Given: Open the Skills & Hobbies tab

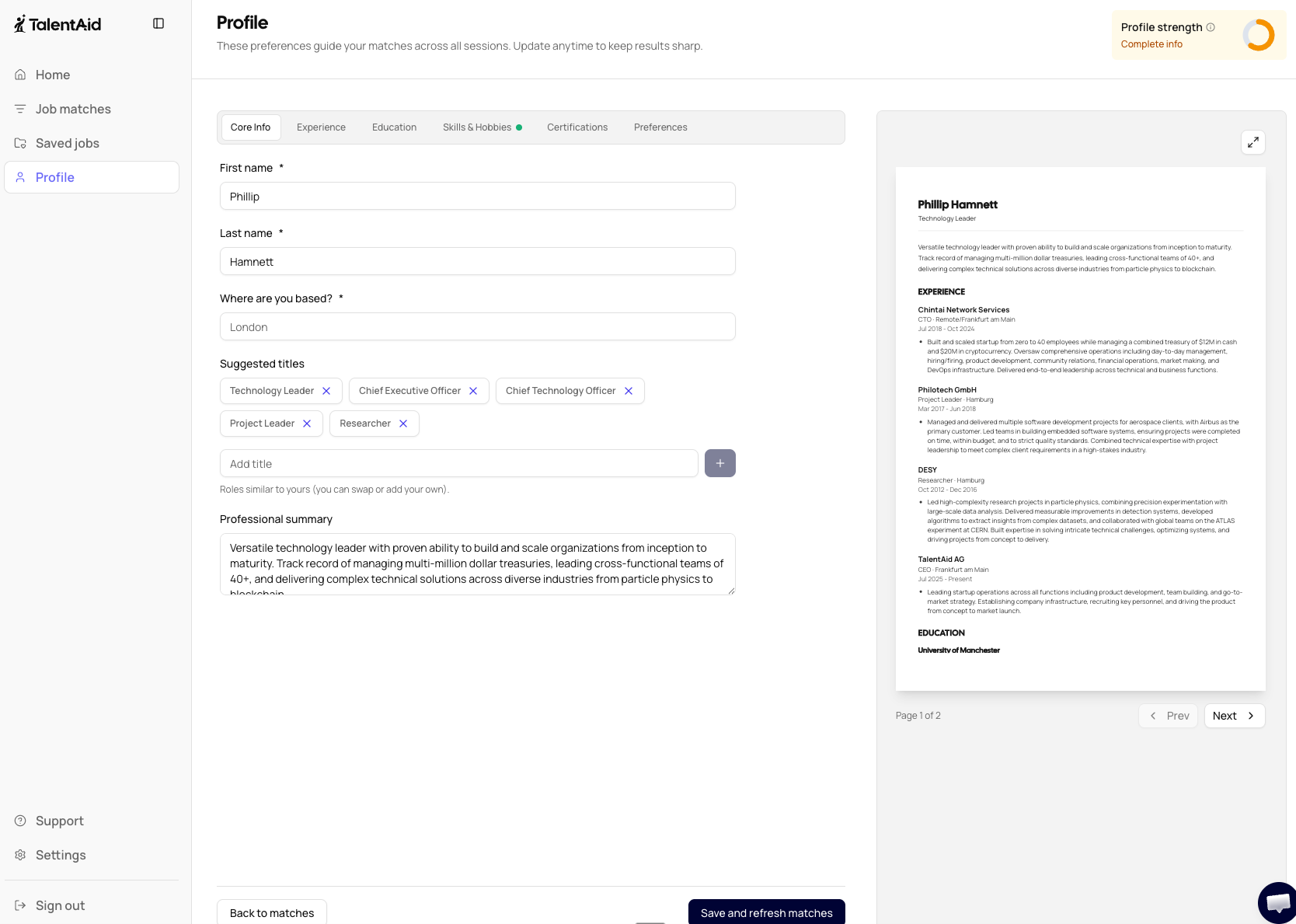Looking at the screenshot, I should (x=482, y=127).
